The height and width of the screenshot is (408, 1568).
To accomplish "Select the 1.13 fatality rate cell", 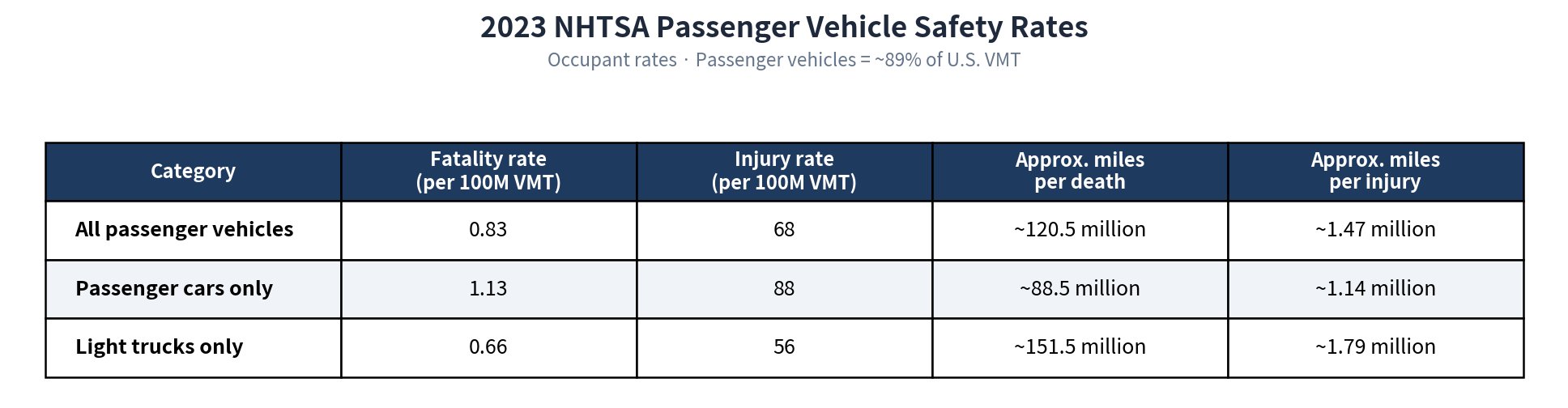I will [488, 289].
